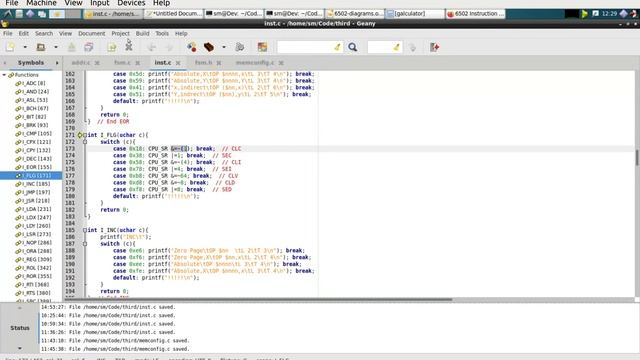Navigate back with the toolbar arrow

pyautogui.click(x=151, y=47)
